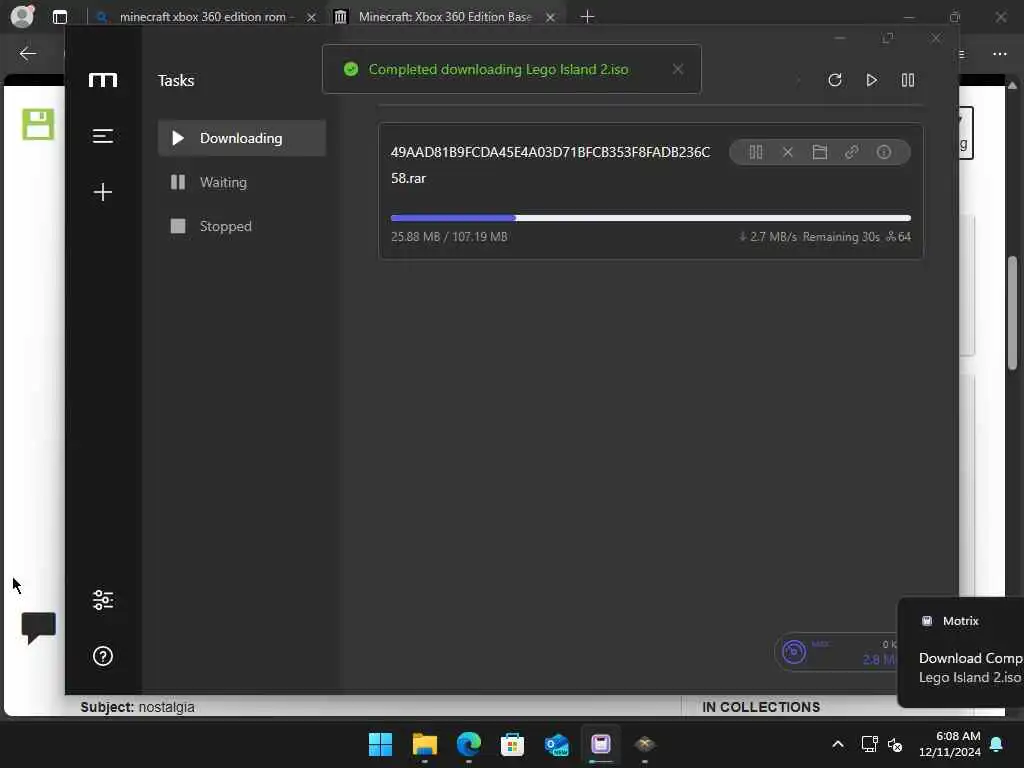
Task: Add a new download task with plus icon
Action: coord(103,192)
